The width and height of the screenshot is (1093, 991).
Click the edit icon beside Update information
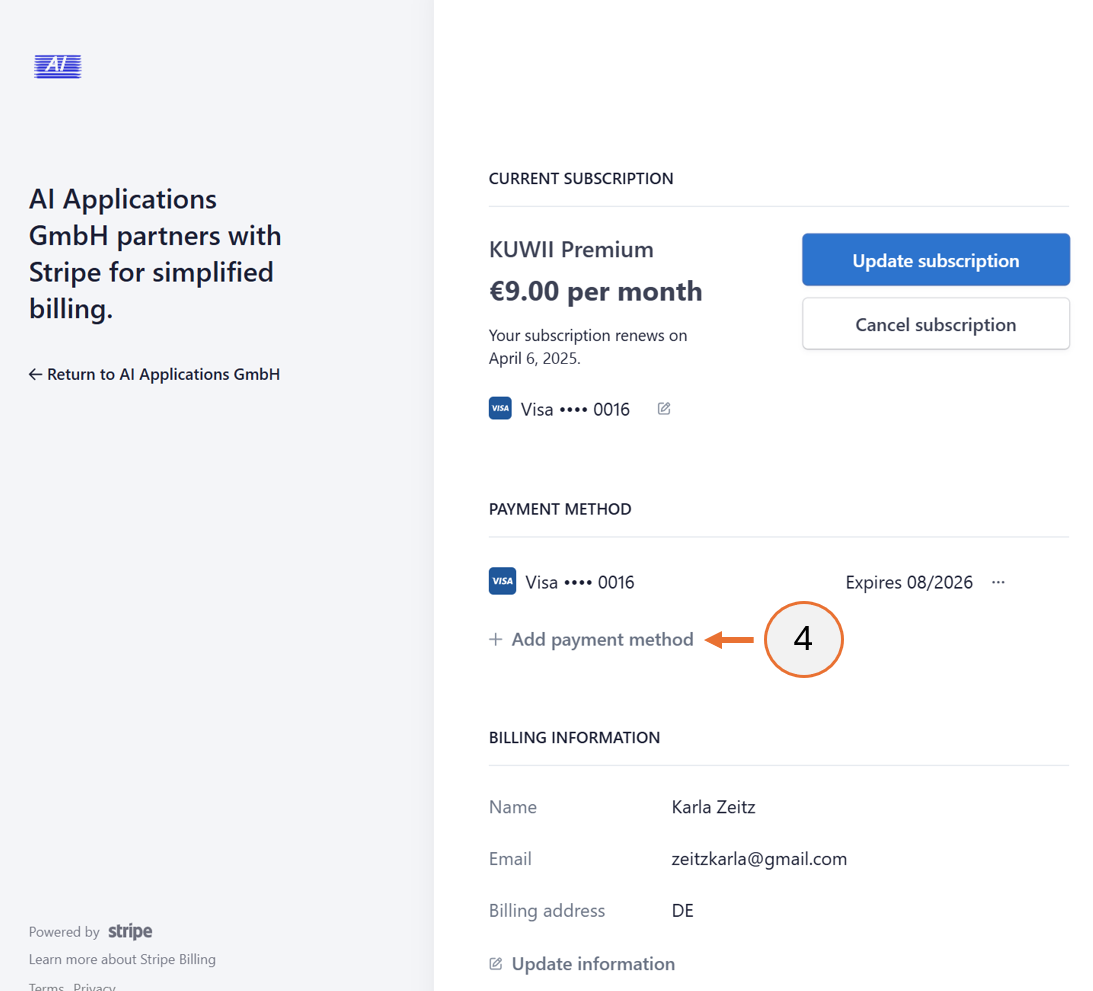(495, 963)
